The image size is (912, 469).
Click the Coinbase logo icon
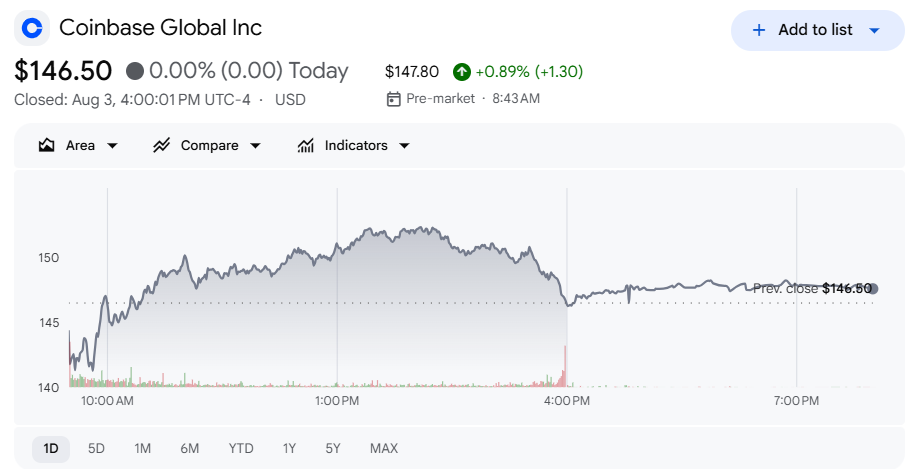[32, 28]
